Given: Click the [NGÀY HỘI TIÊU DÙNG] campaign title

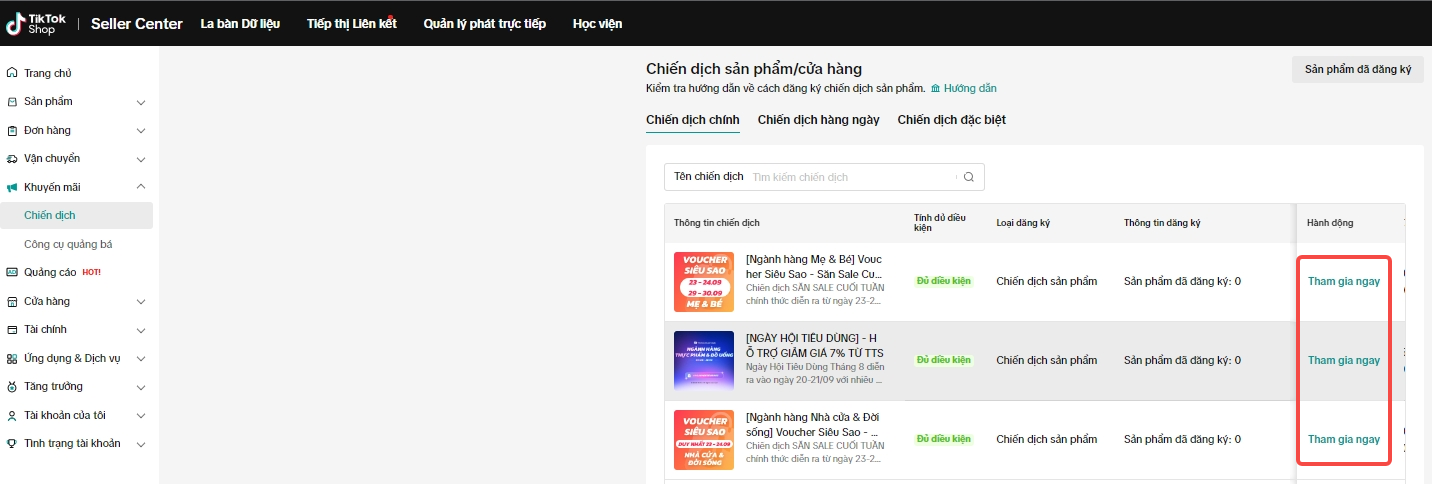Looking at the screenshot, I should coord(815,345).
